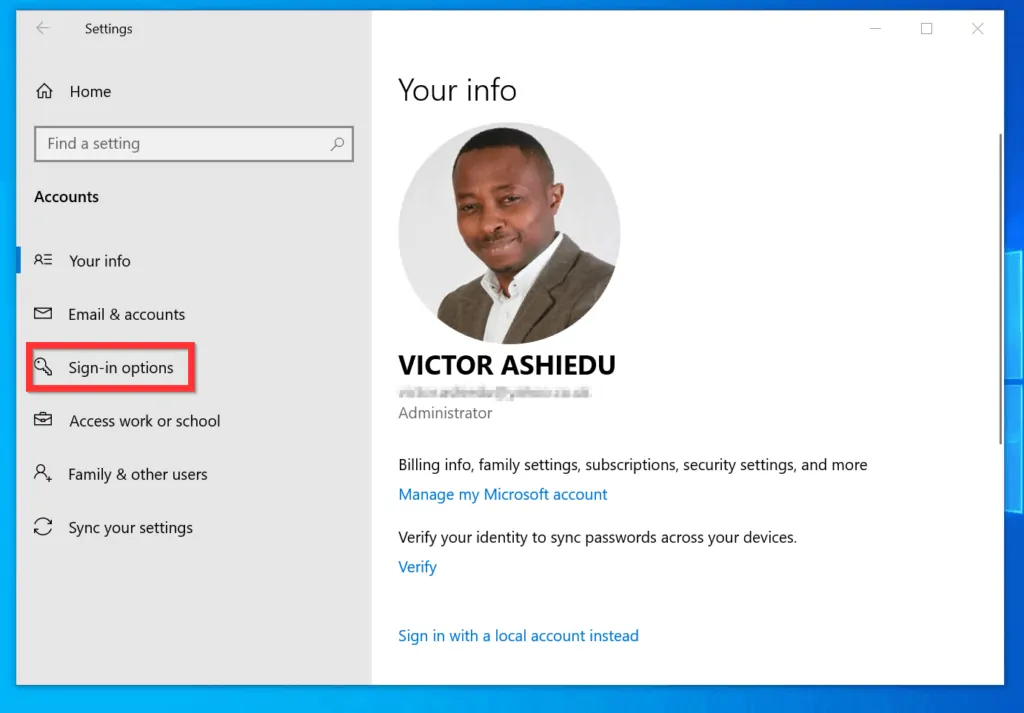Click the Access work or school briefcase icon
The image size is (1024, 713).
(43, 421)
